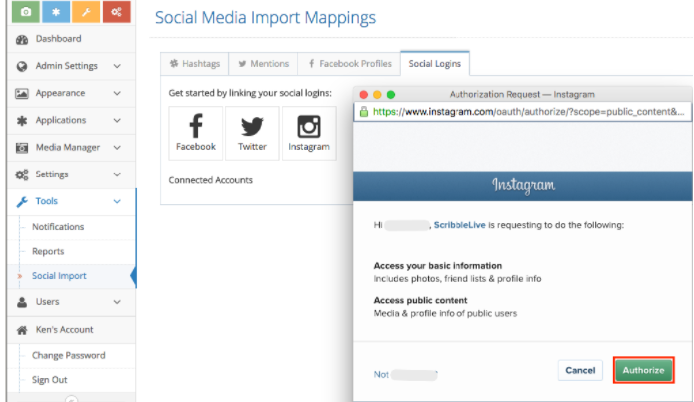This screenshot has height=402, width=694.
Task: Maximize the Authorization Request popup window
Action: 391,95
